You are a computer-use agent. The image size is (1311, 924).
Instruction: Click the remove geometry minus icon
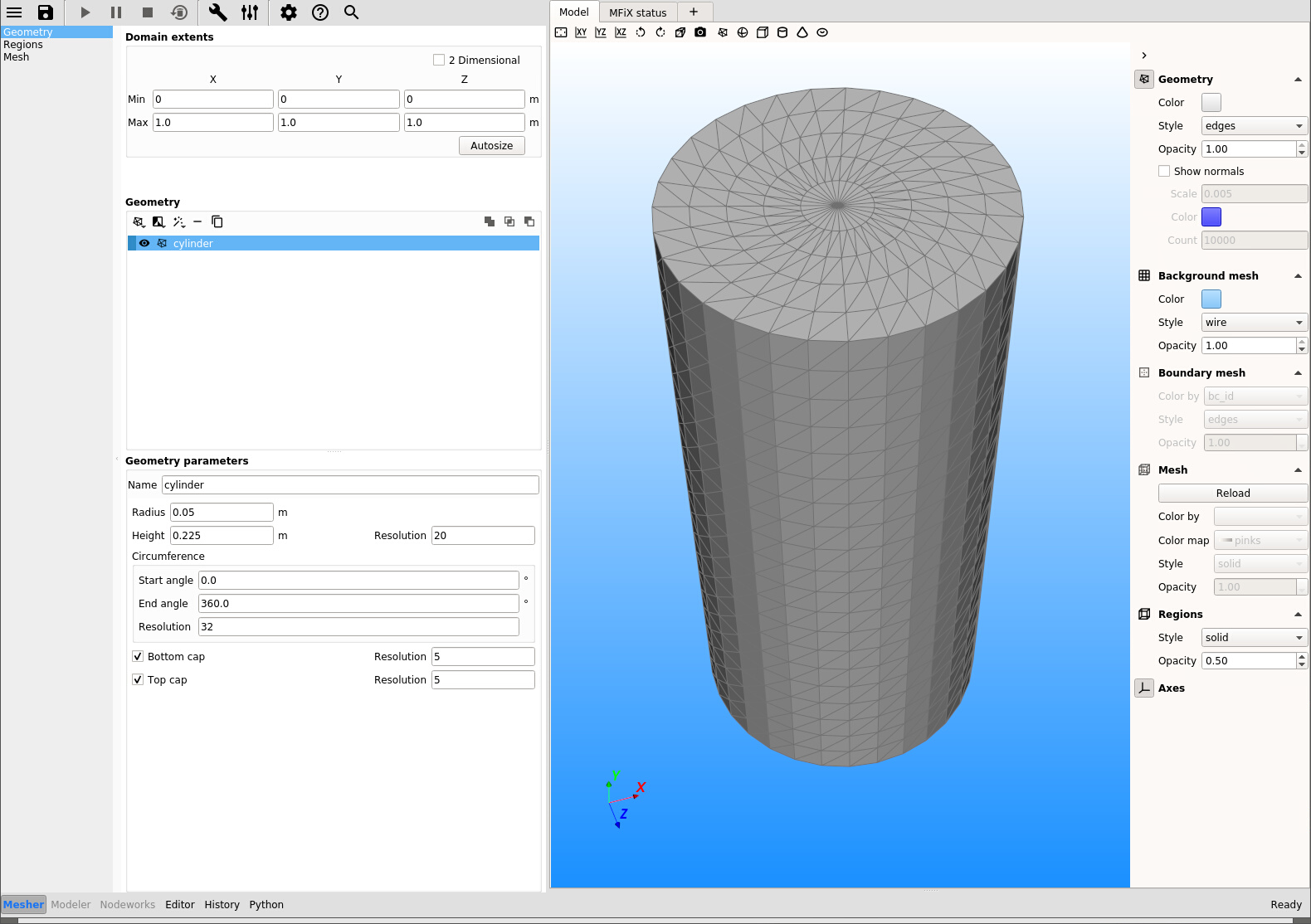tap(197, 221)
